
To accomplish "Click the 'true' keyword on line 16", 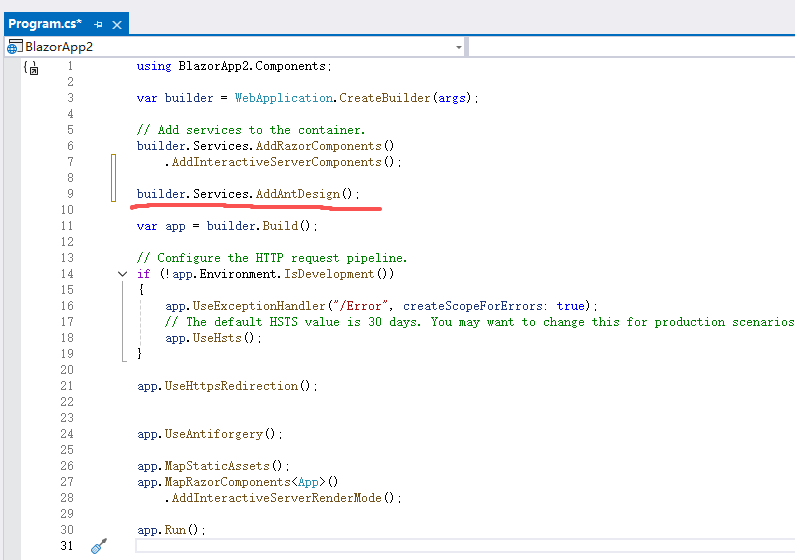I will pos(570,306).
